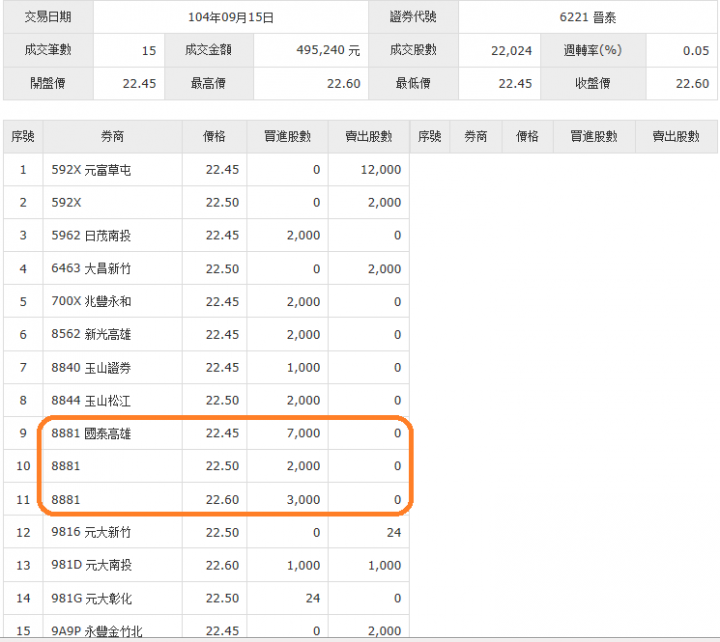Click the 成交筆數 label cell

tap(48, 50)
